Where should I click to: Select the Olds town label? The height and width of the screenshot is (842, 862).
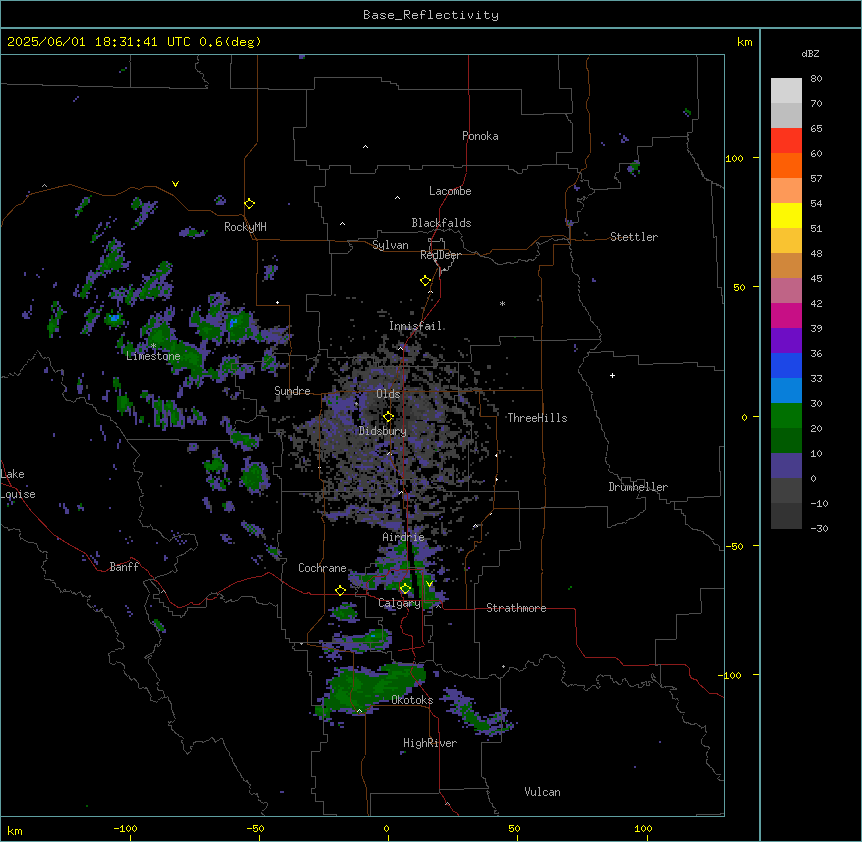tap(388, 394)
